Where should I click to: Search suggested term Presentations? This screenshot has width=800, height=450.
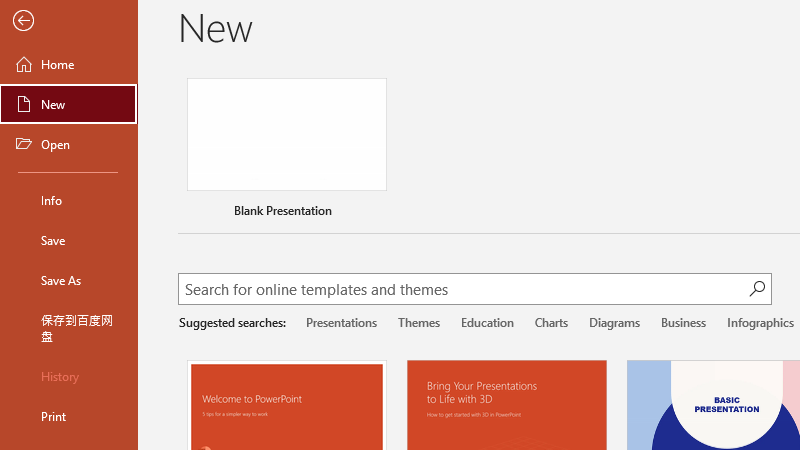coord(341,323)
